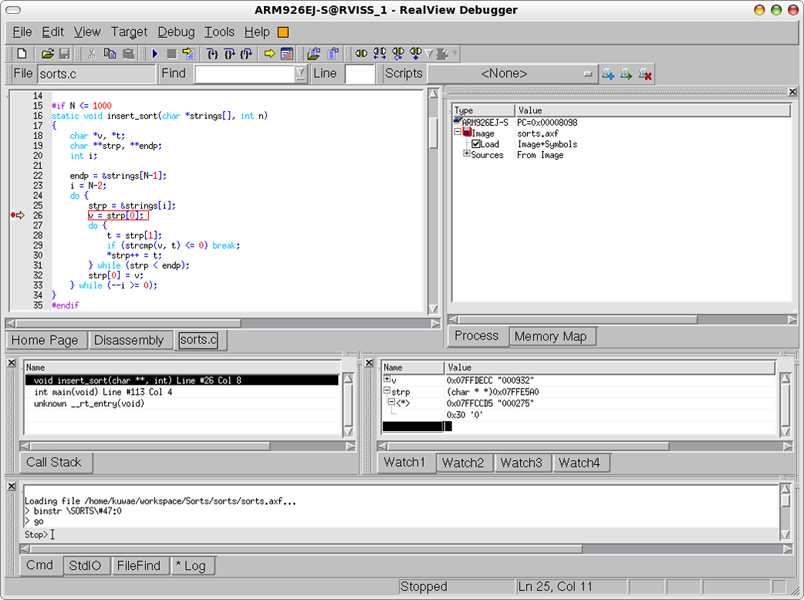Image resolution: width=804 pixels, height=600 pixels.
Task: Collapse the <*> node under strp
Action: 391,402
